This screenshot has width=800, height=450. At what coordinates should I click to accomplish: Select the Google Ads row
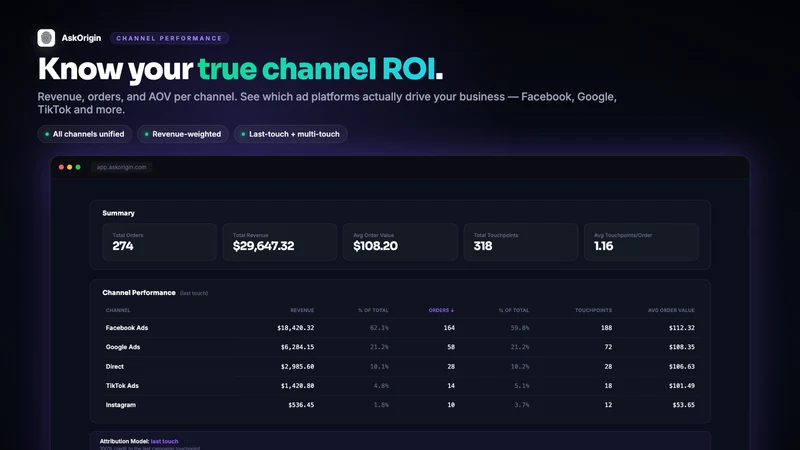pos(400,347)
